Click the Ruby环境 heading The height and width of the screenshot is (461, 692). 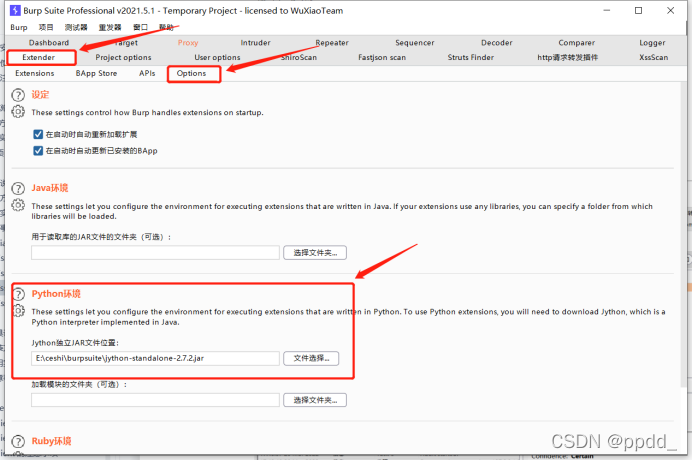(x=51, y=441)
